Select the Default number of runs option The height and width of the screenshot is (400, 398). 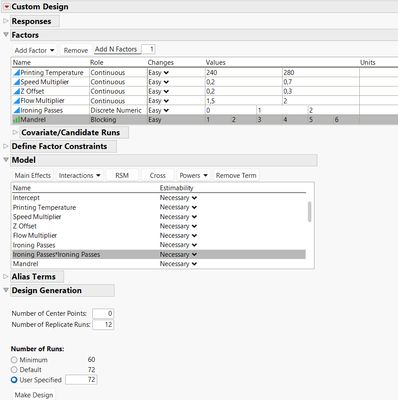tap(14, 370)
